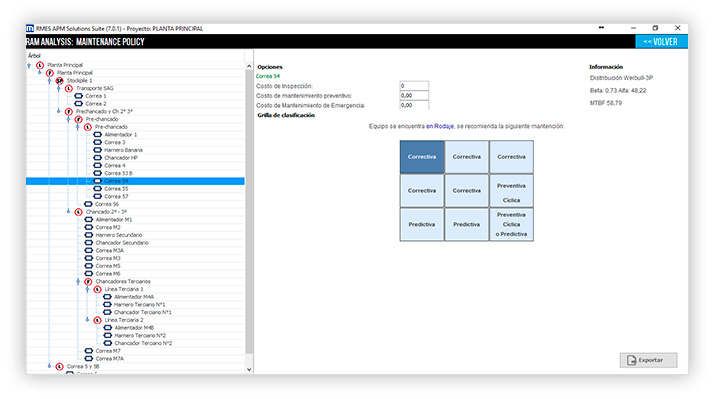
Task: Click the tree vertical scrollbar thumb
Action: (249, 212)
